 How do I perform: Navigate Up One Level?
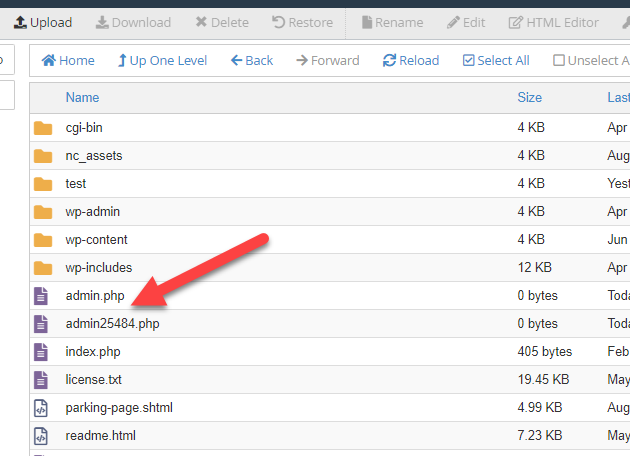pos(162,60)
